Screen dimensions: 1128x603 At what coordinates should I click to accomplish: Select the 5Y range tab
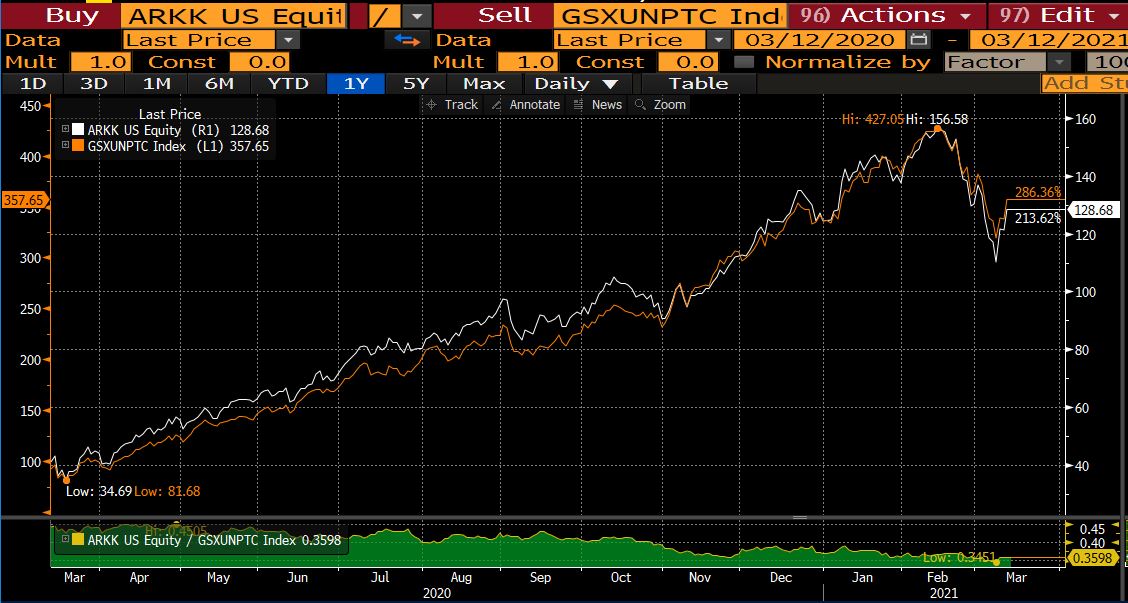pos(416,83)
